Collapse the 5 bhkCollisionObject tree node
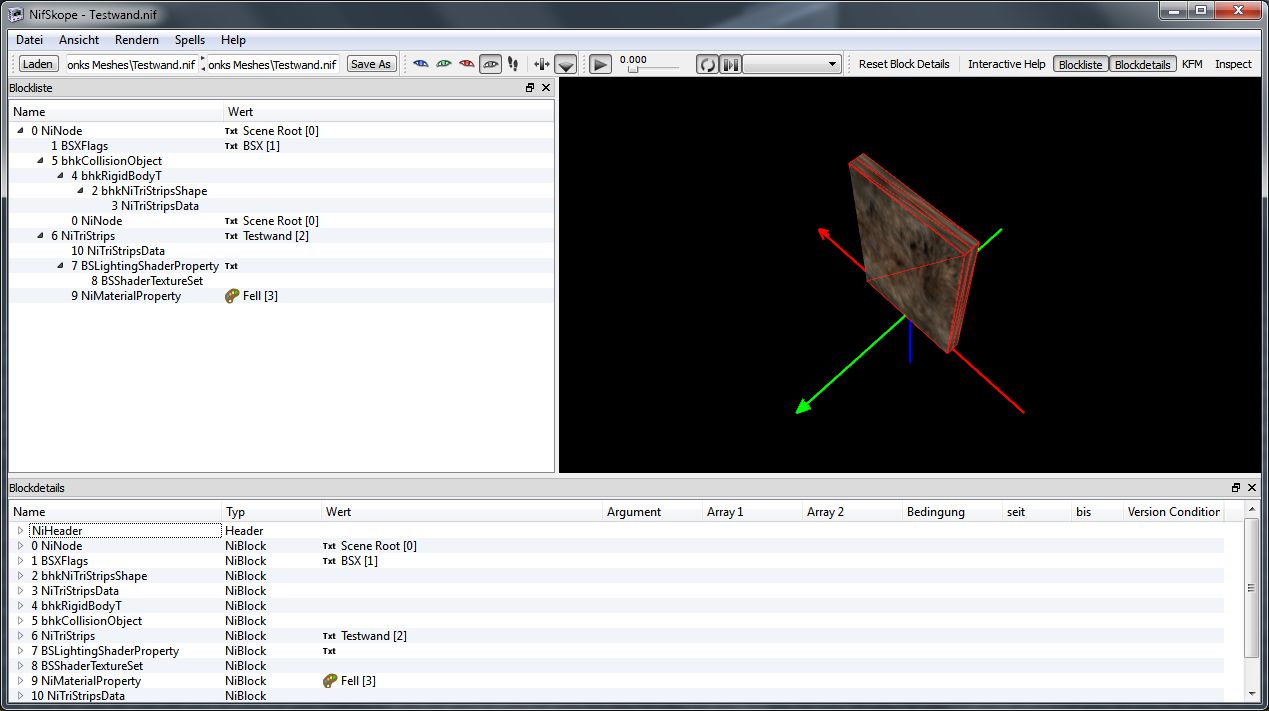Screen dimensions: 1269x711 41,161
